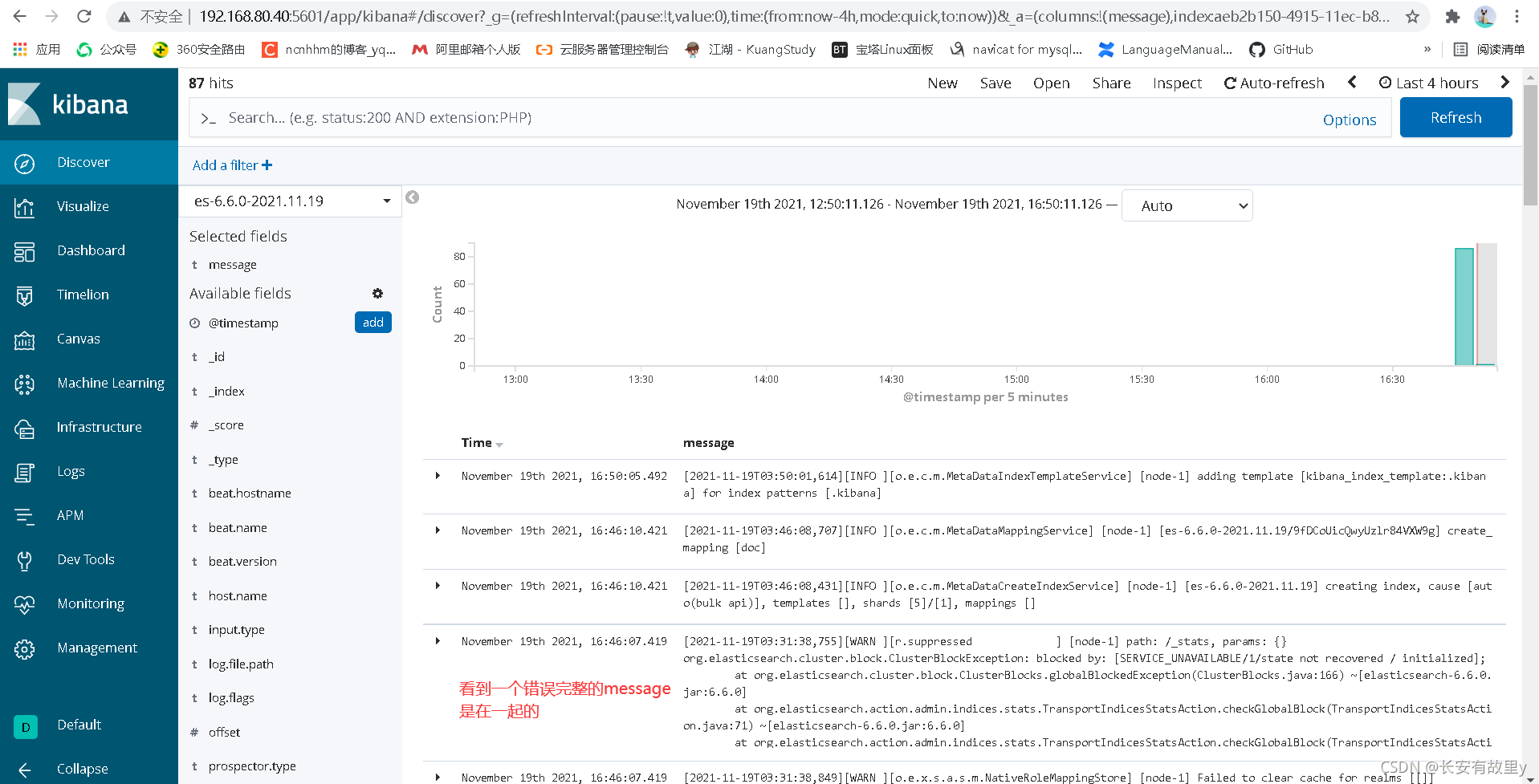1539x784 pixels.
Task: Open browser extensions puzzle icon
Action: pyautogui.click(x=1452, y=16)
